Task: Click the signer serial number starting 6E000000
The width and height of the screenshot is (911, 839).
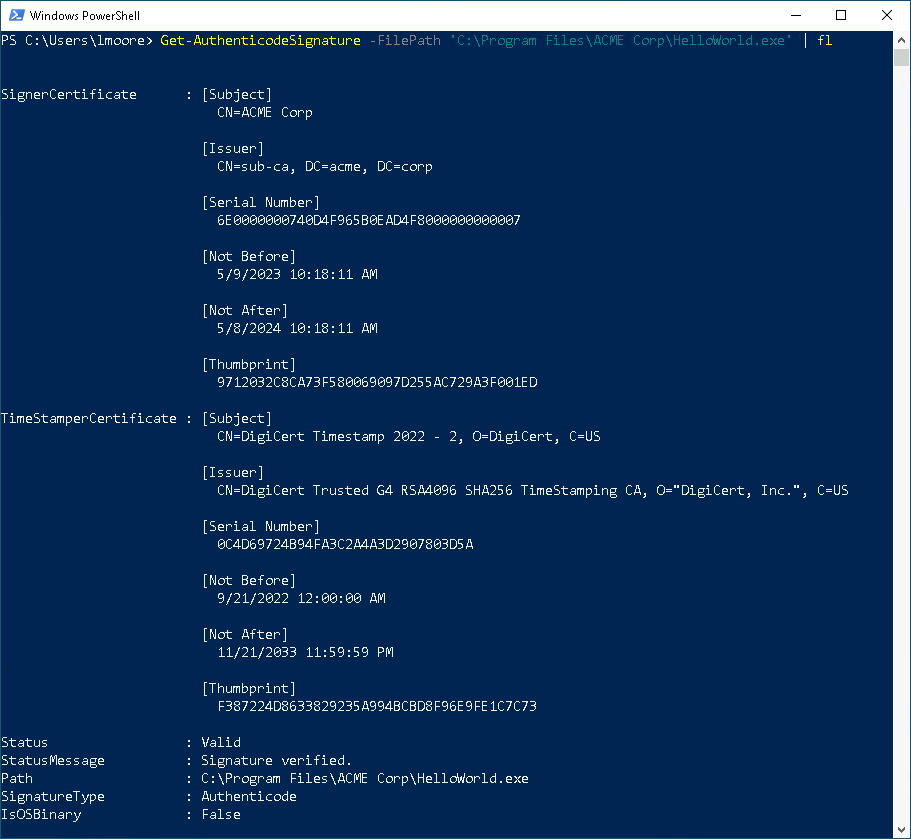Action: (368, 220)
